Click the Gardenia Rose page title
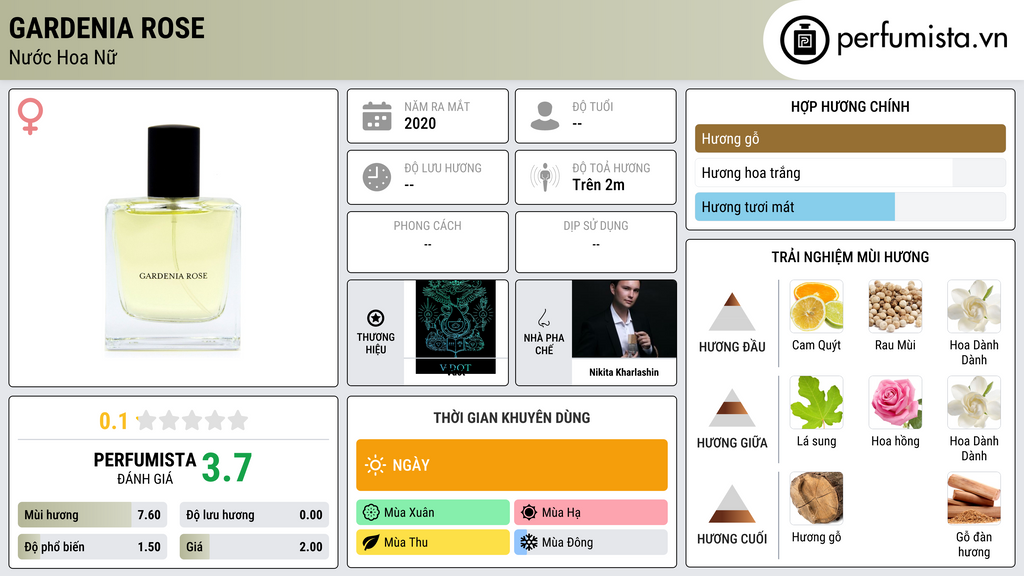 [106, 28]
